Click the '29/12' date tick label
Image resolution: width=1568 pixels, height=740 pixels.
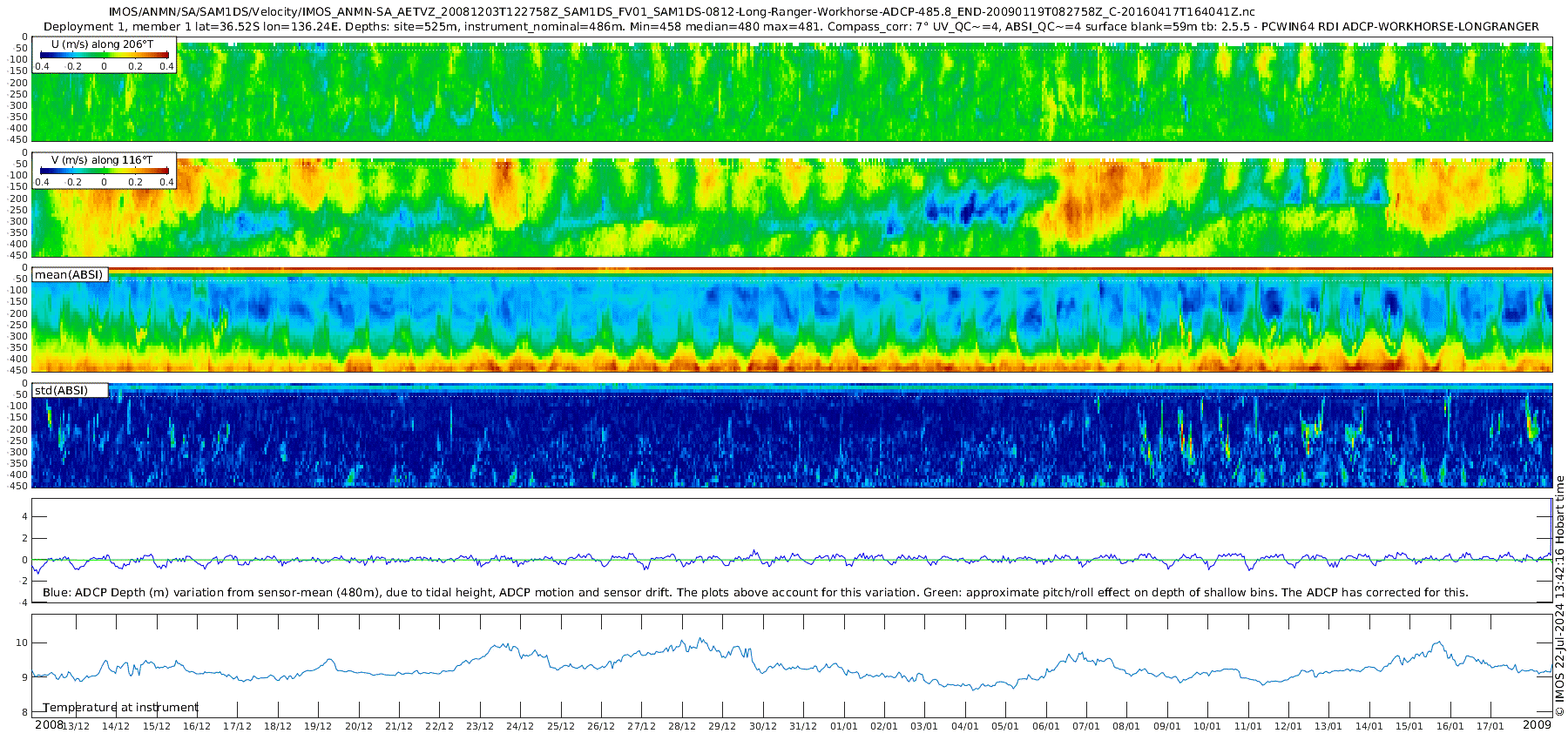pos(723,727)
